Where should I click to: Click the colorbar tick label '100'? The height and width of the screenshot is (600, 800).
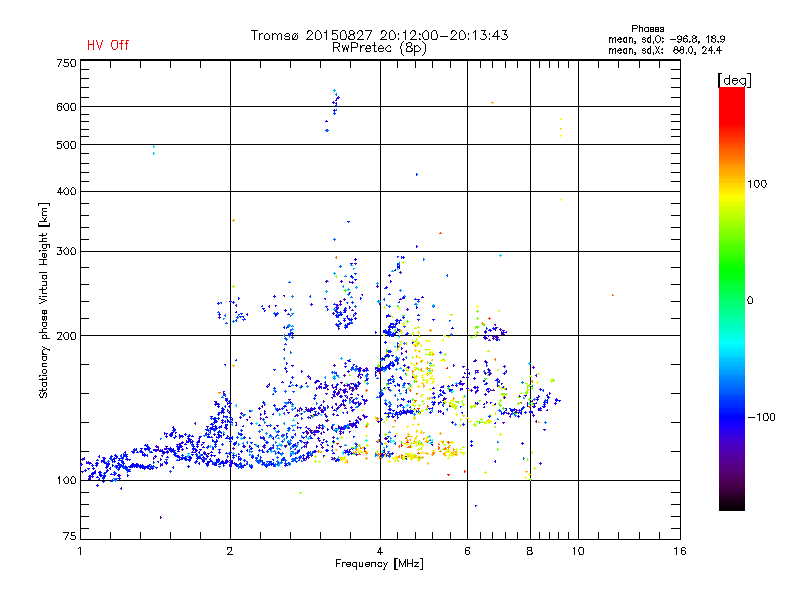tap(757, 184)
